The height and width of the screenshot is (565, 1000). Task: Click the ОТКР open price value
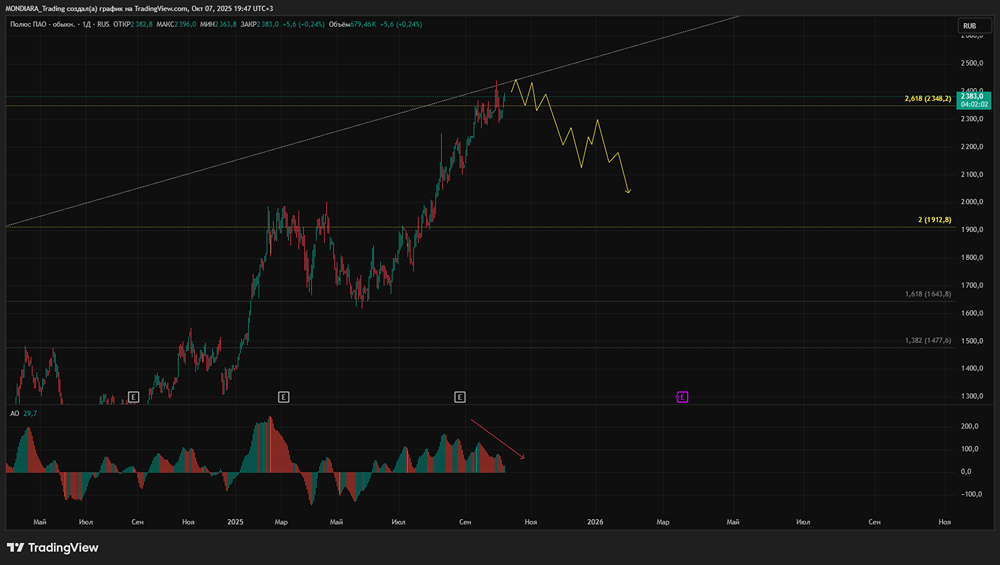pos(142,24)
